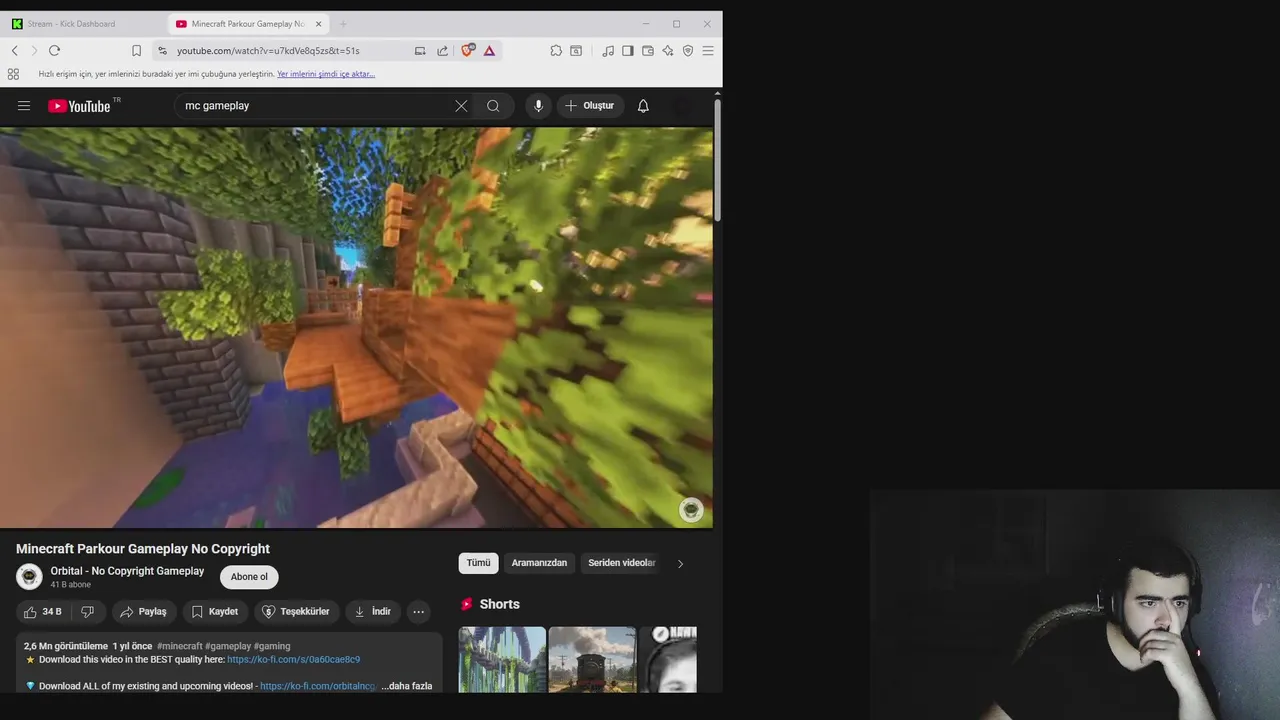Image resolution: width=1280 pixels, height=720 pixels.
Task: Open site settings icon in address bar
Action: (x=162, y=51)
